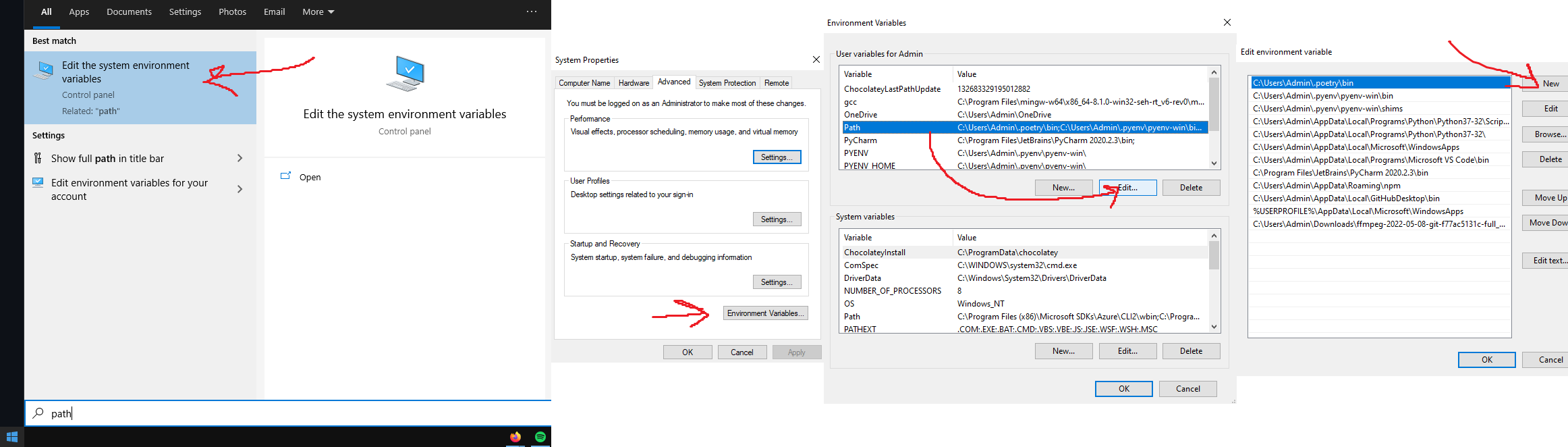Select the Advanced tab in System Properties
This screenshot has height=447, width=1568.
(x=674, y=82)
